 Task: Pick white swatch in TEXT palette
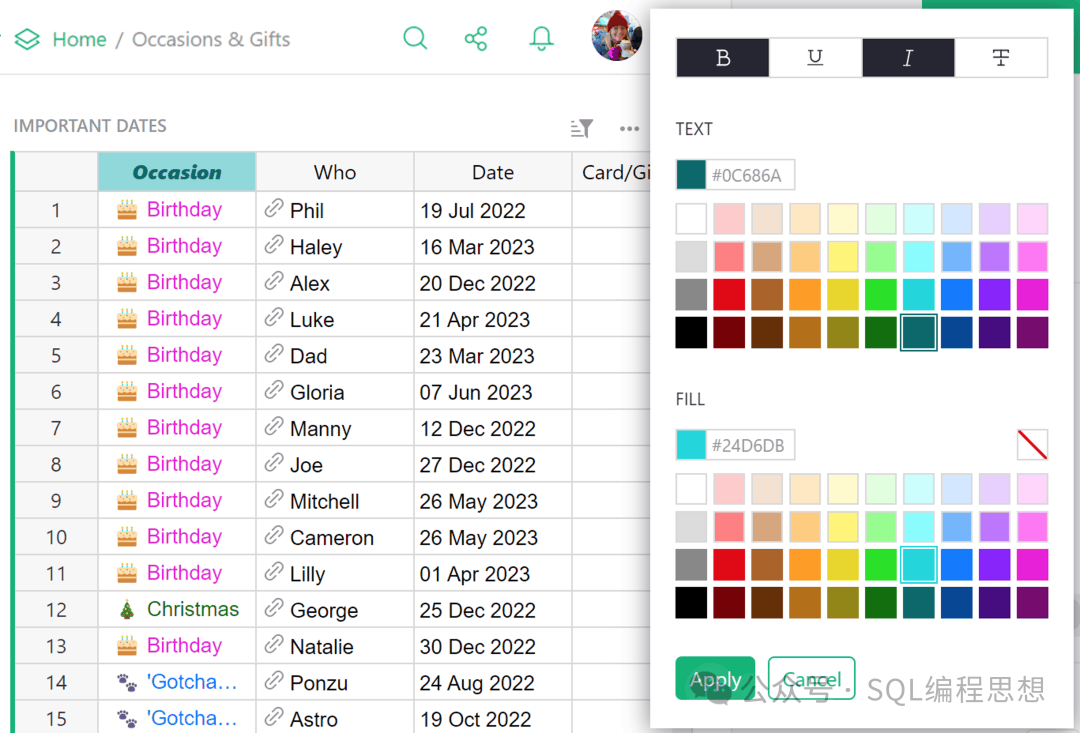point(691,219)
